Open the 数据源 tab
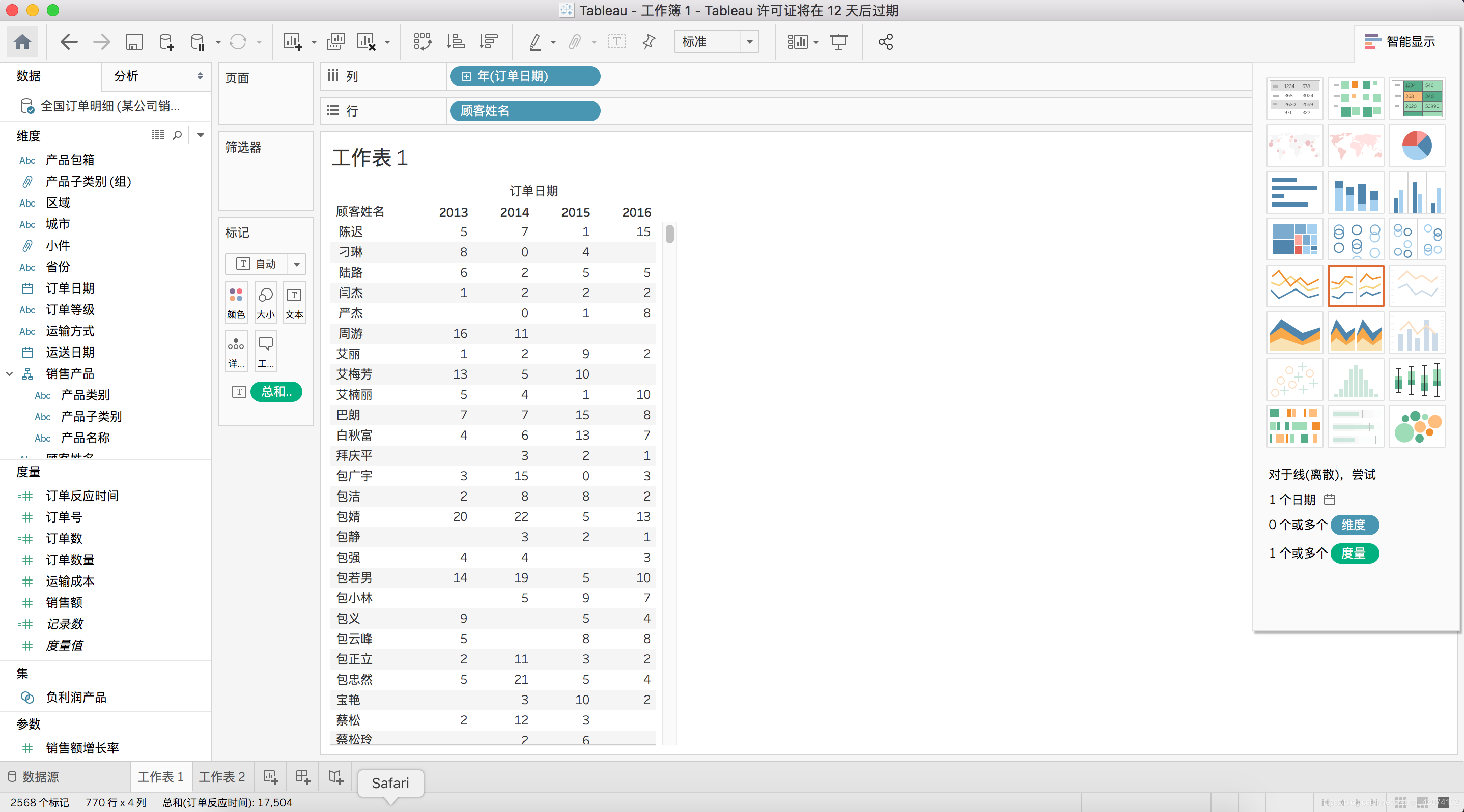Viewport: 1464px width, 812px height. 34,777
